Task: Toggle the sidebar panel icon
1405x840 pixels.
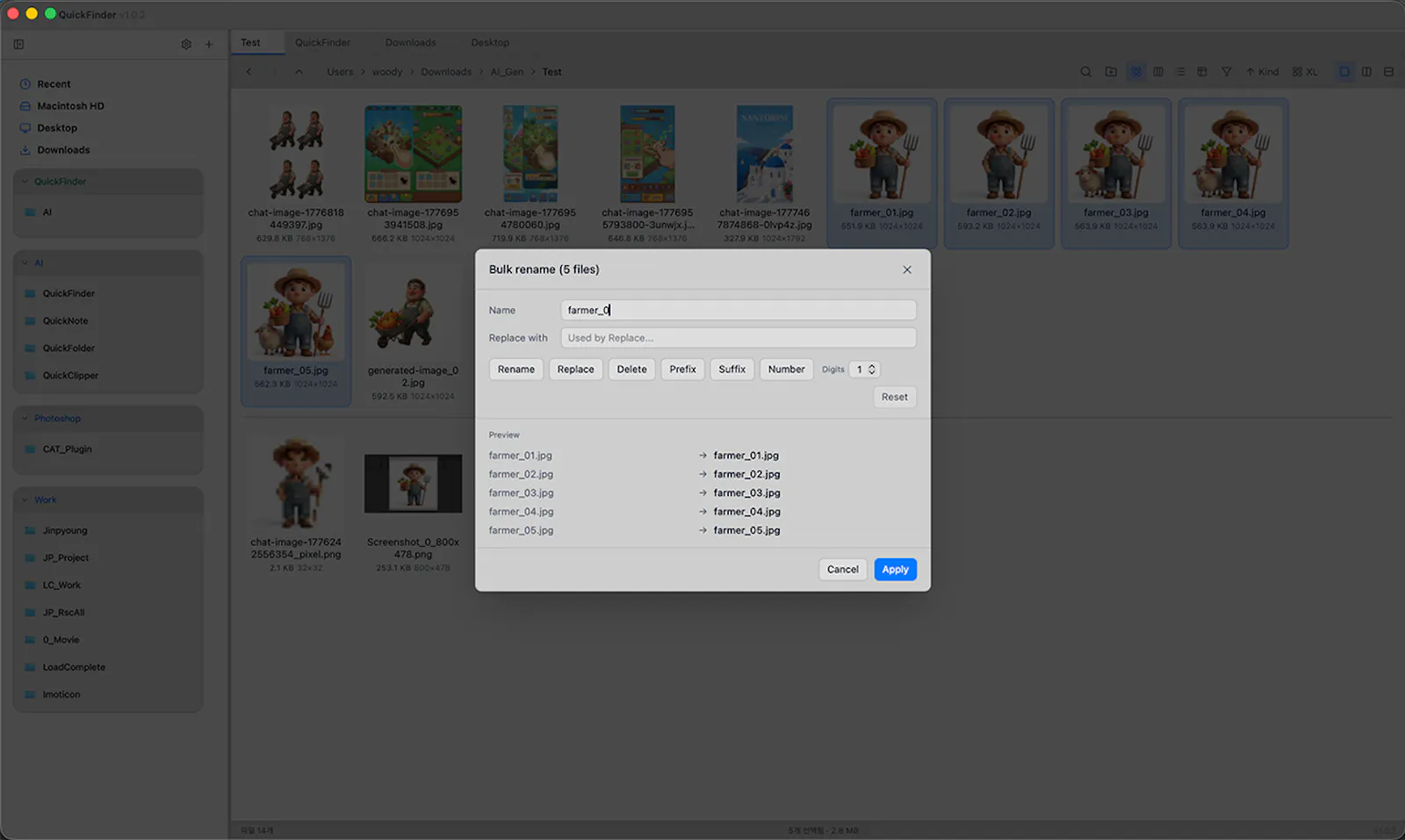Action: [18, 44]
